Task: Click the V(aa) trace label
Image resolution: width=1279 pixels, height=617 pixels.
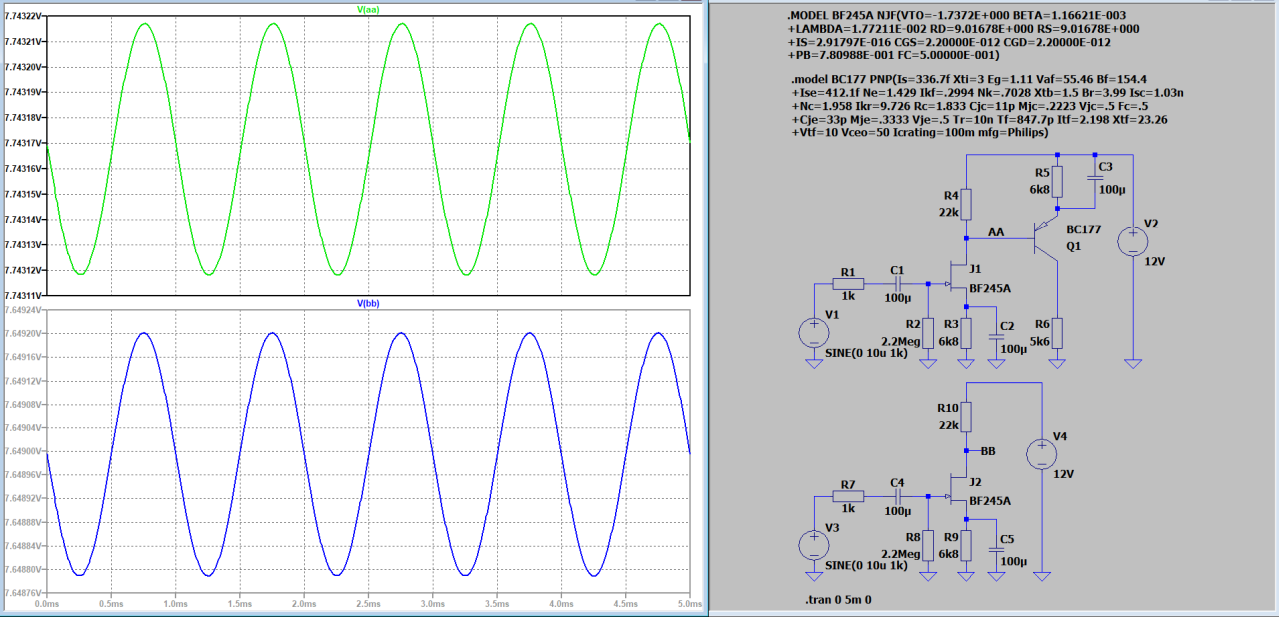Action: tap(369, 10)
